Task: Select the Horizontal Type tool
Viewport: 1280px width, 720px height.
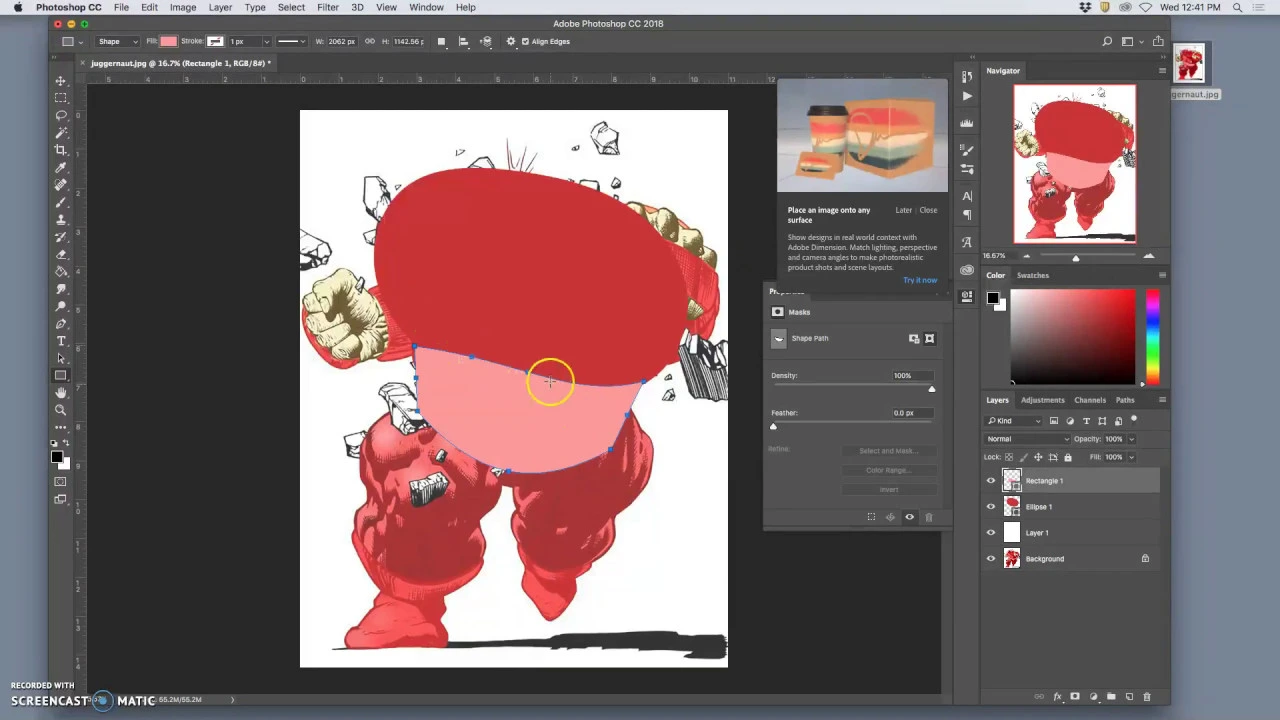Action: 61,341
